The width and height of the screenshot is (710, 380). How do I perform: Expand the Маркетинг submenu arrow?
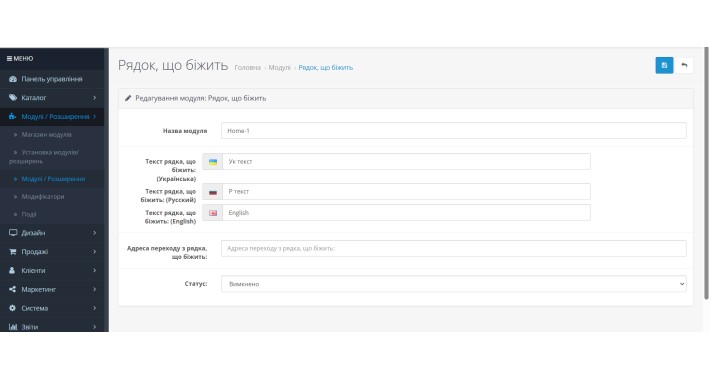point(95,289)
